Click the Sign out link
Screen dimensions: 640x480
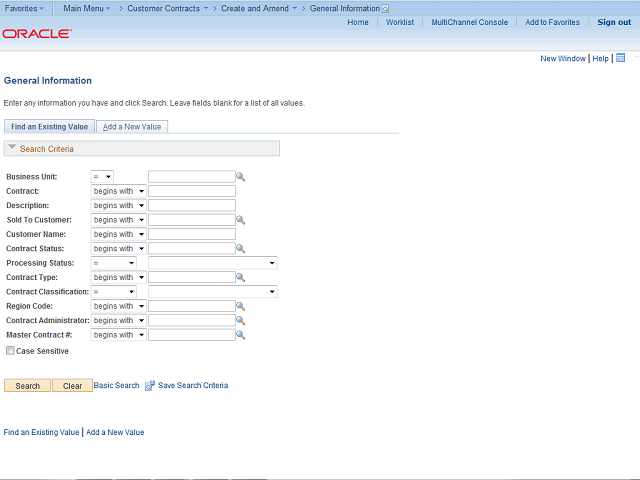[x=613, y=22]
